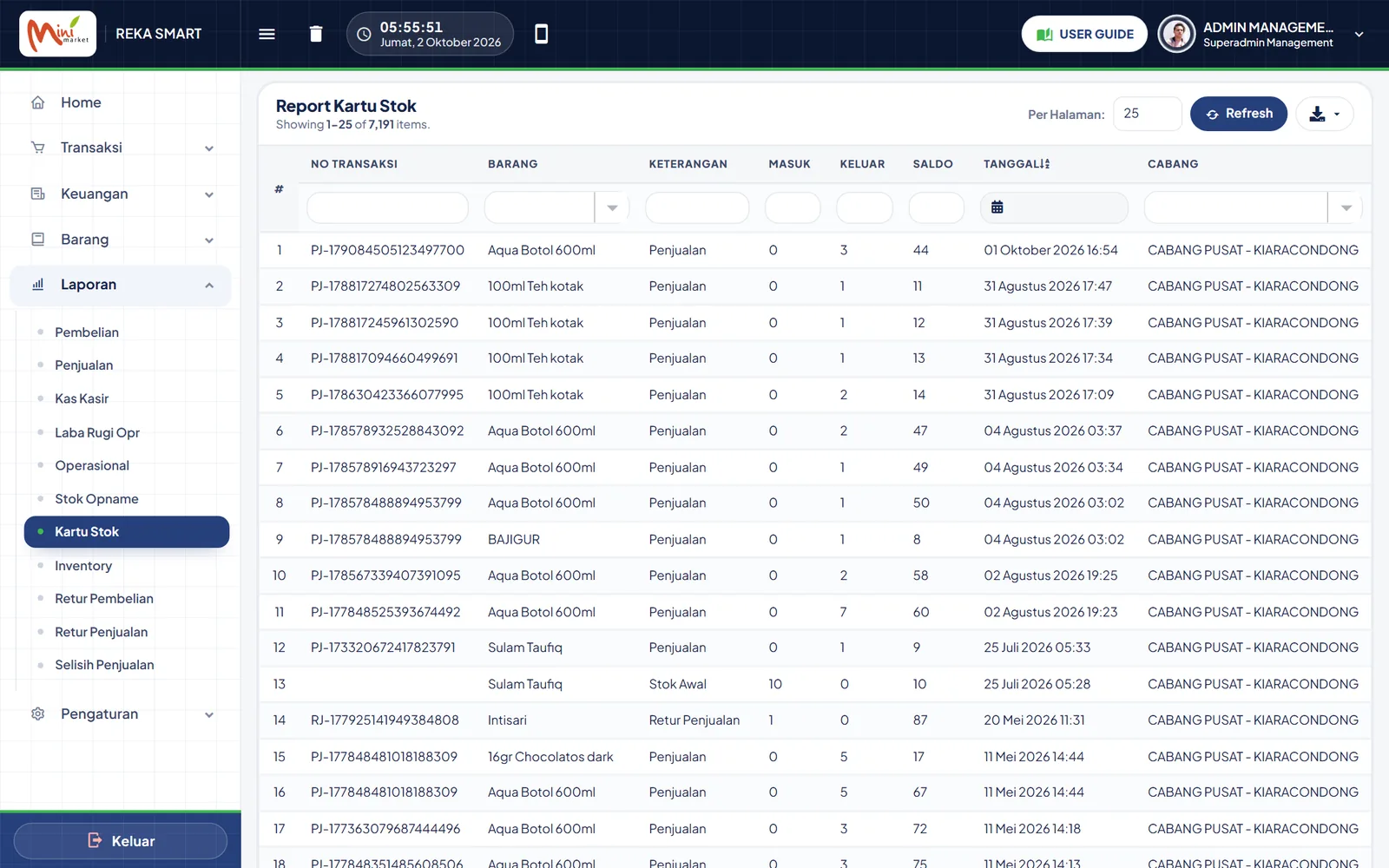Toggle the hamburger sidebar menu icon
This screenshot has height=868, width=1389.
[x=267, y=34]
